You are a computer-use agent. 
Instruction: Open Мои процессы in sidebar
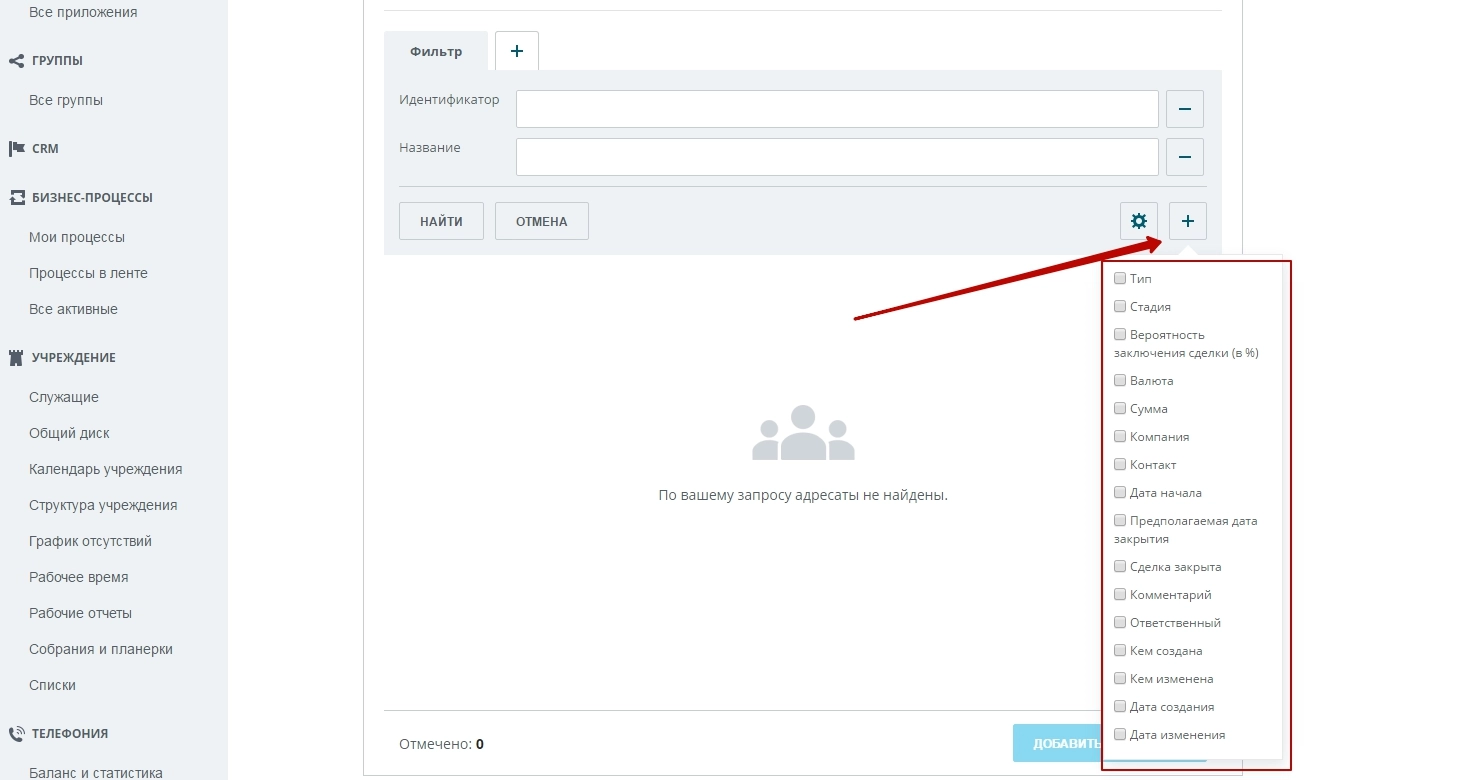77,238
